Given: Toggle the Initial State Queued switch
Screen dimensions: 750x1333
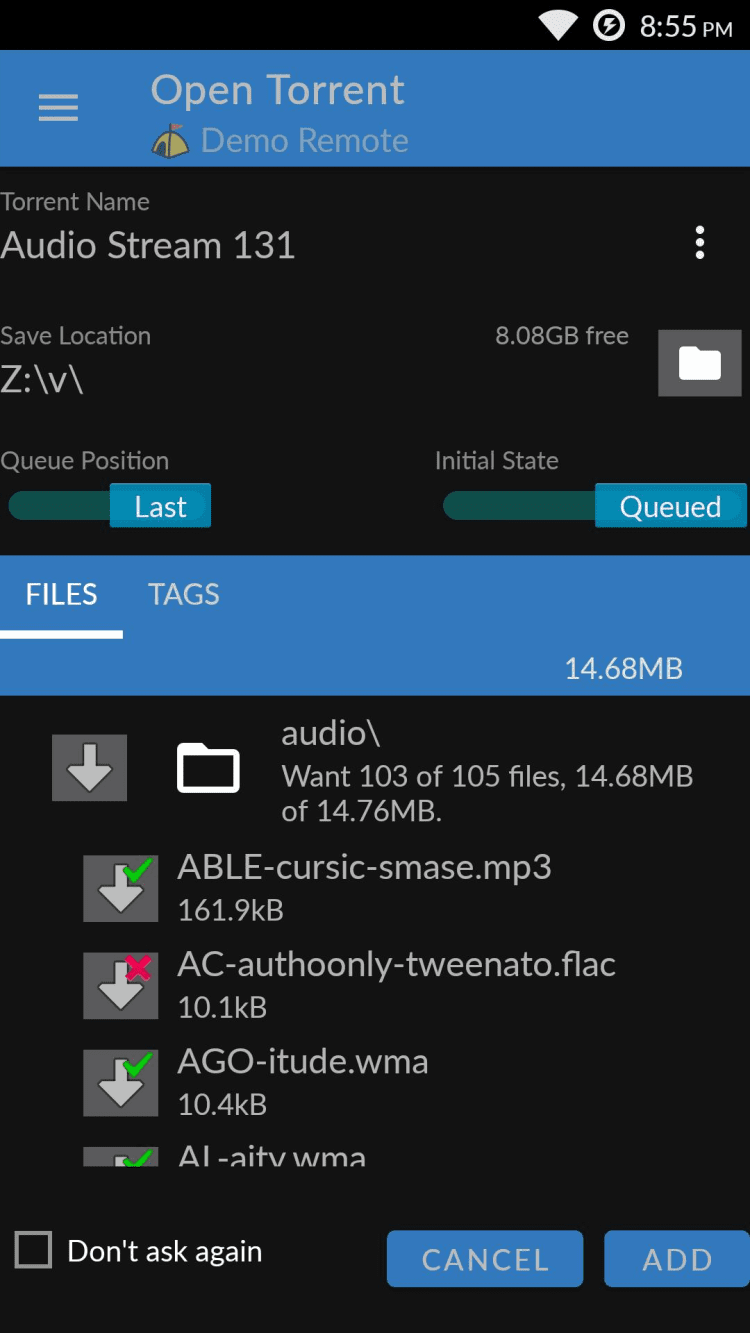Looking at the screenshot, I should (x=595, y=506).
